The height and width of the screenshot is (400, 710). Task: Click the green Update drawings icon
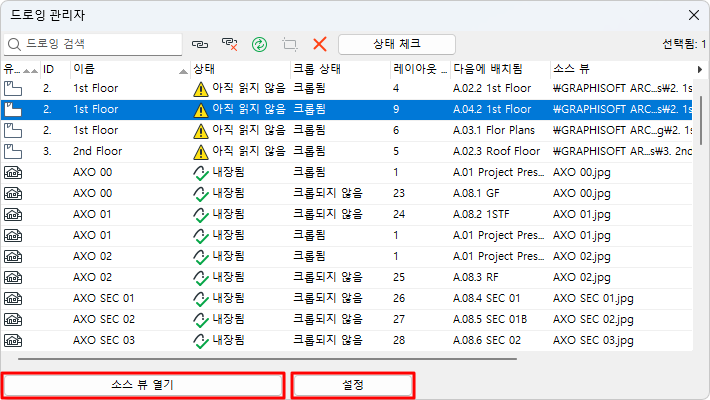(x=259, y=44)
